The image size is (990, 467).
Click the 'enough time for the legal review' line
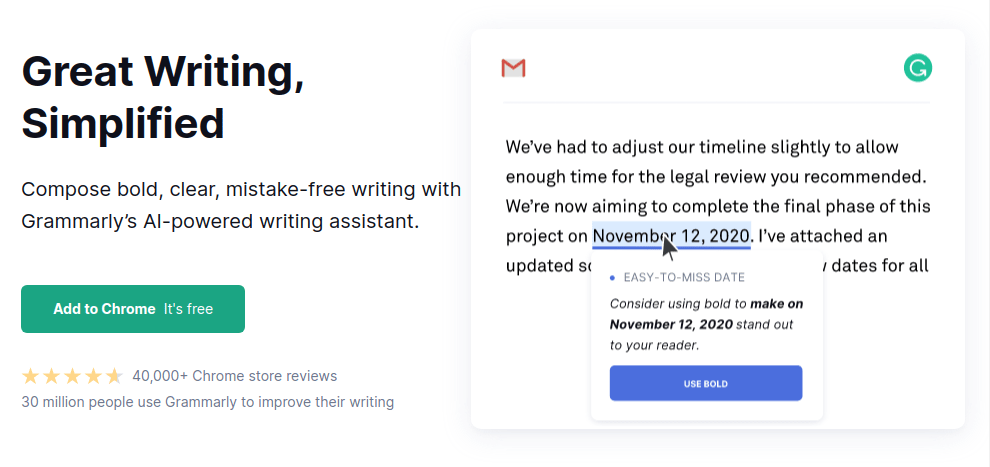click(716, 177)
